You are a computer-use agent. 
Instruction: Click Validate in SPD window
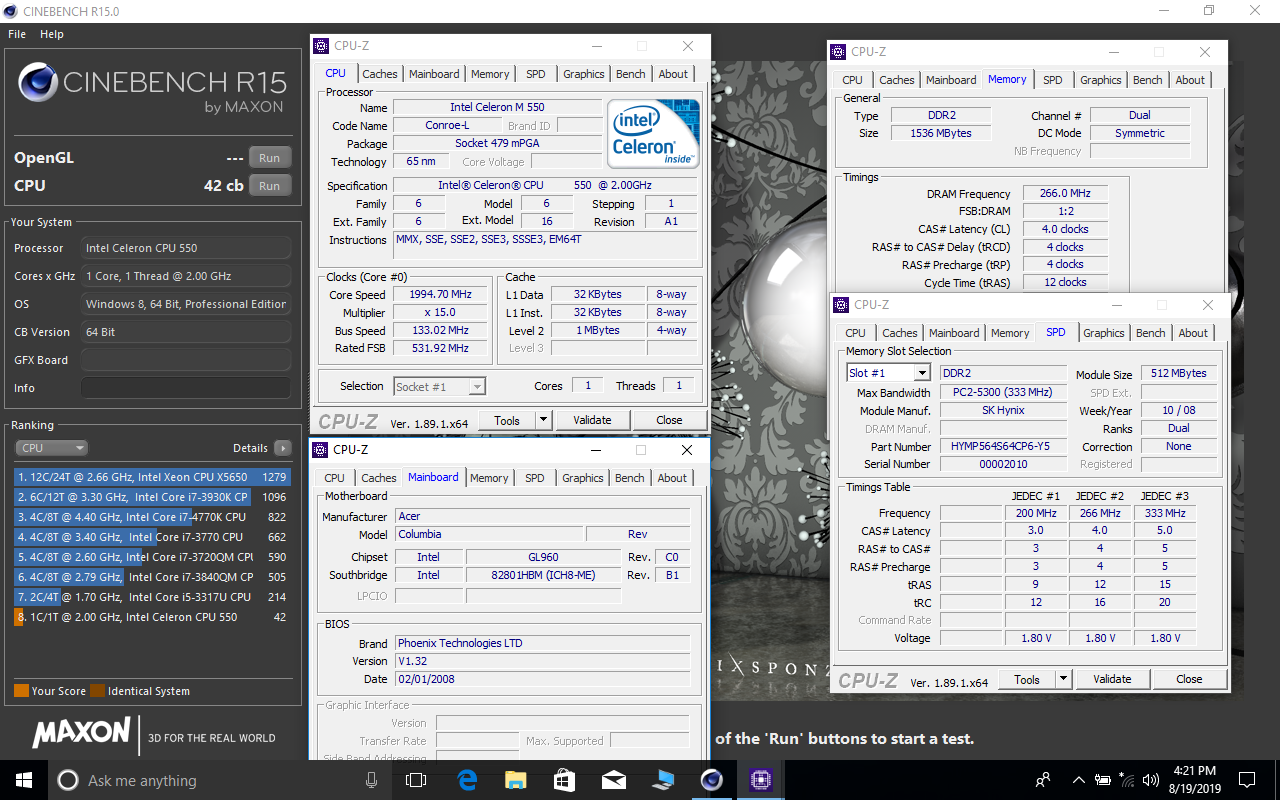[x=1112, y=679]
